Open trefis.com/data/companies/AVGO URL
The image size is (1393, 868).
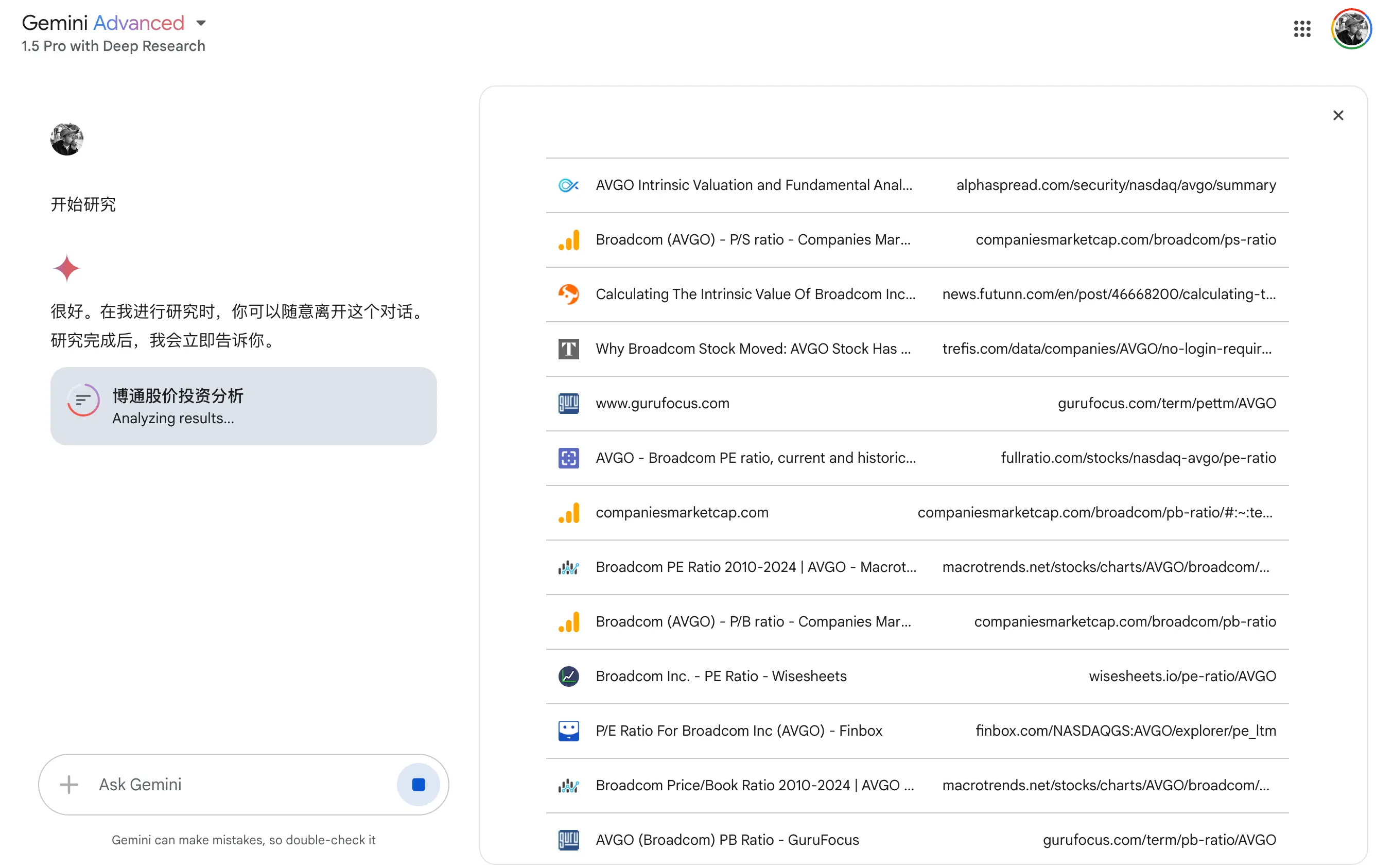pos(1107,349)
